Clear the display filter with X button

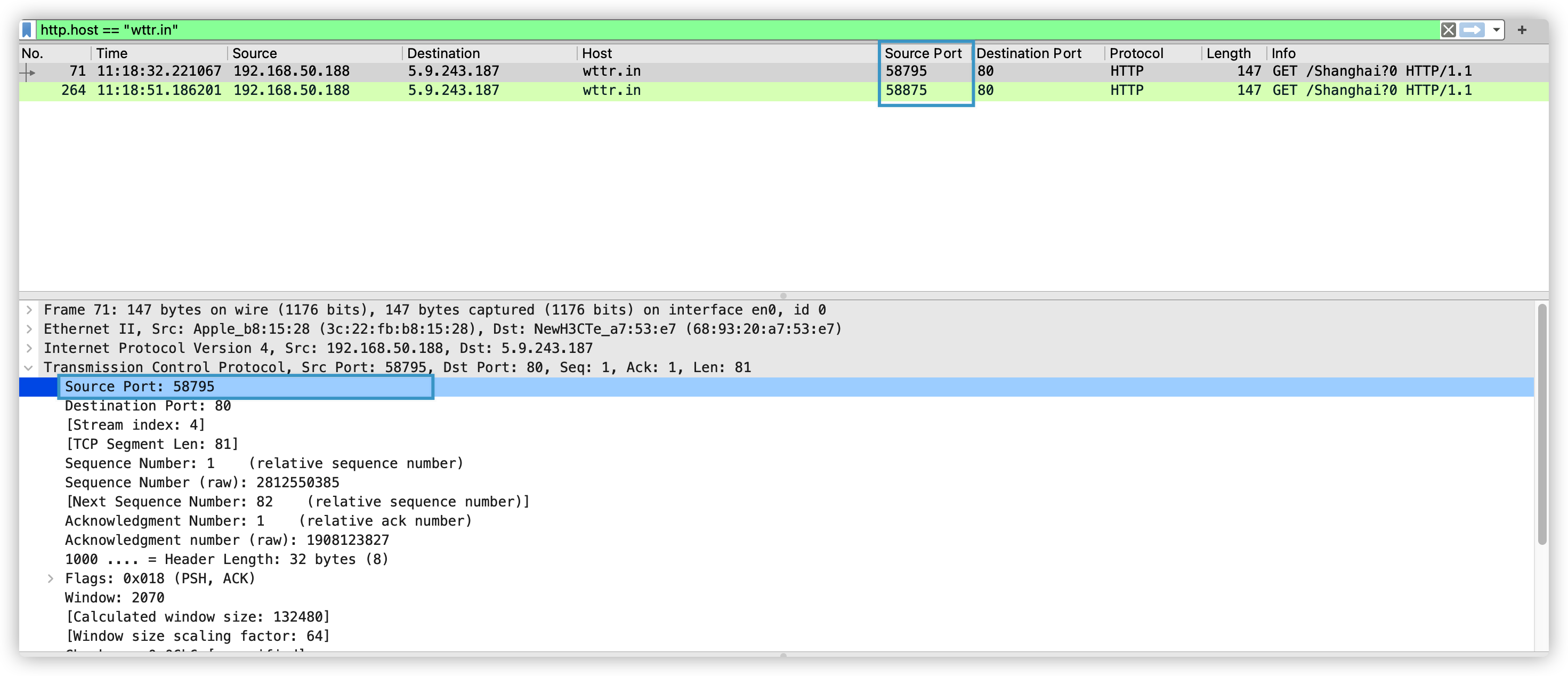pos(1448,30)
